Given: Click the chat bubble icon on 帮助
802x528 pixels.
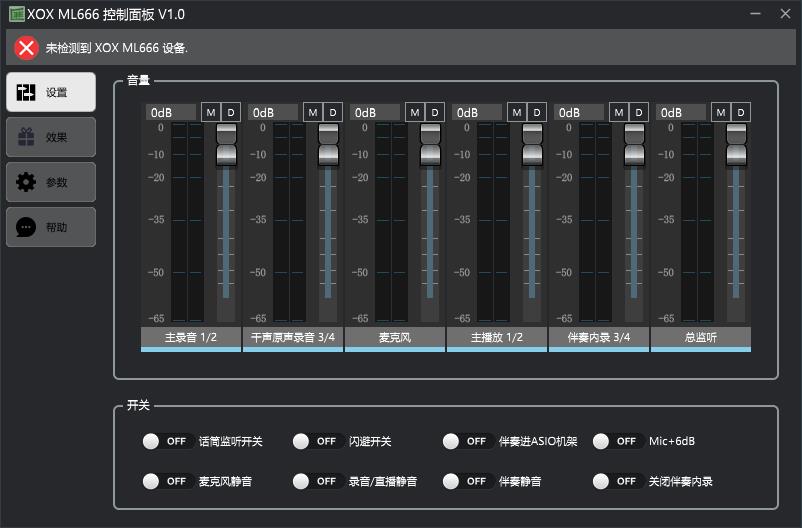Looking at the screenshot, I should pos(26,227).
